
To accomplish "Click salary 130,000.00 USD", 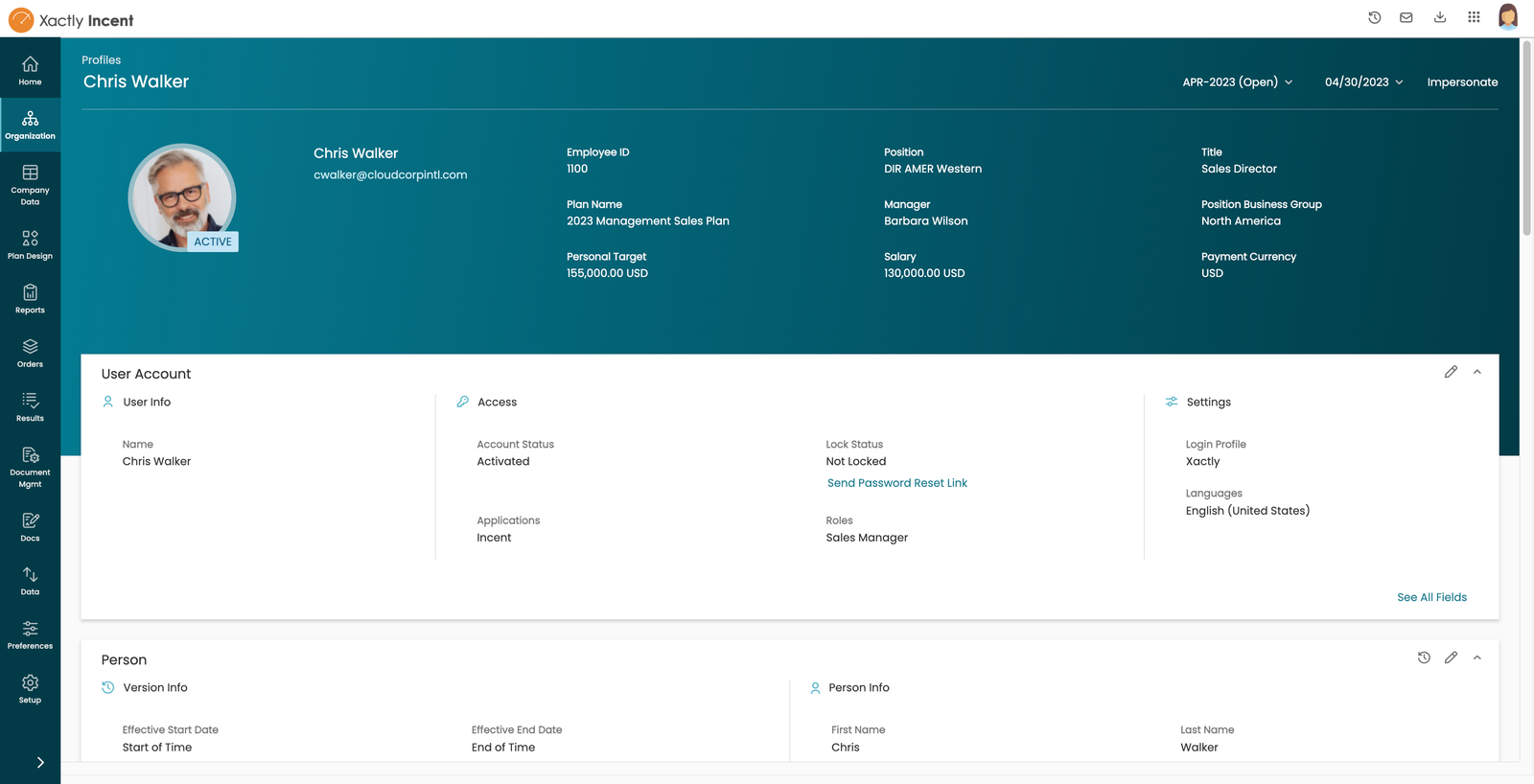I will [924, 273].
